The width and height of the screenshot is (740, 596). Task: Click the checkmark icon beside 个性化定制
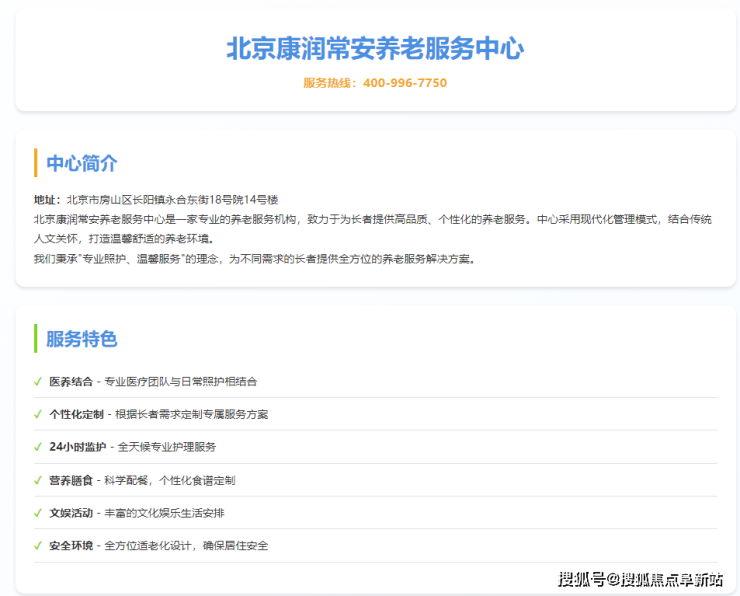click(x=38, y=414)
